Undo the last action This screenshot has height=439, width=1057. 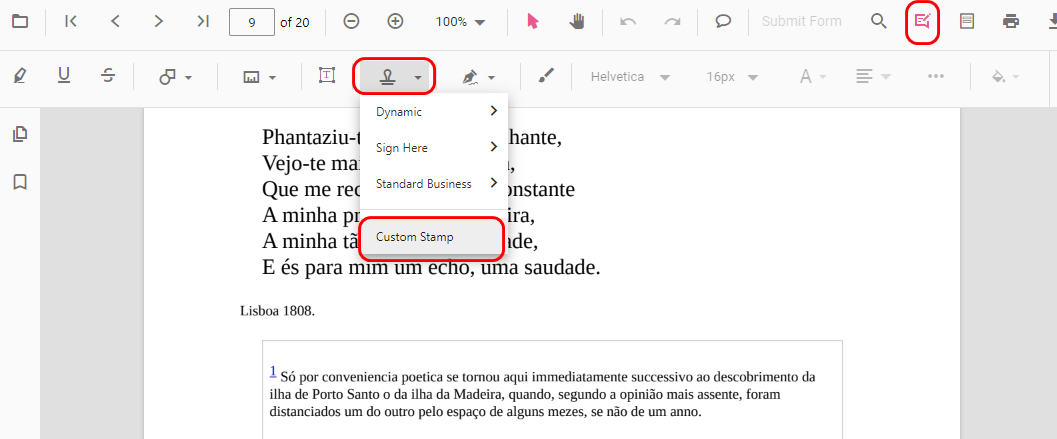(x=628, y=22)
